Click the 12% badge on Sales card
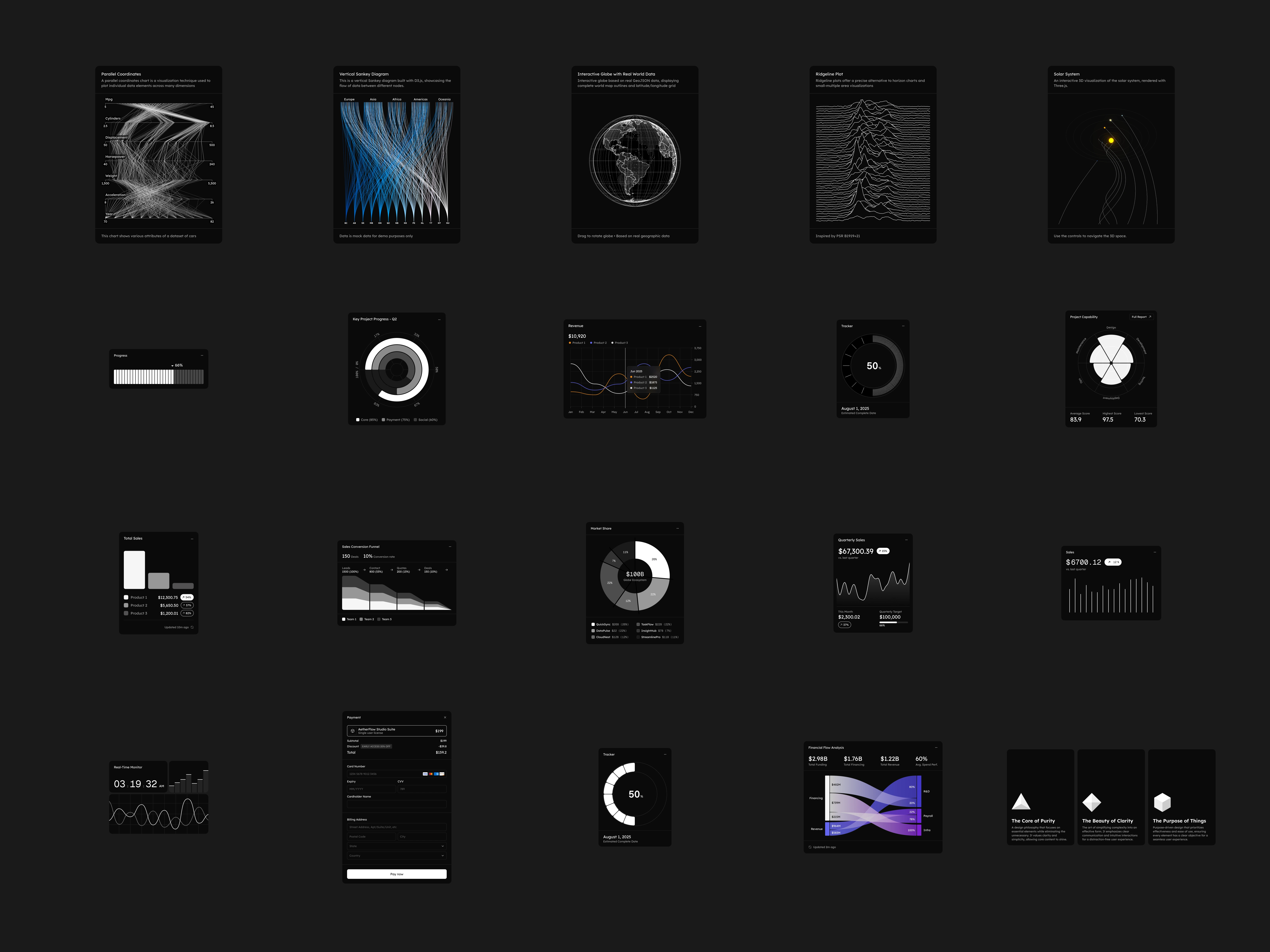The width and height of the screenshot is (1270, 952). (1113, 562)
